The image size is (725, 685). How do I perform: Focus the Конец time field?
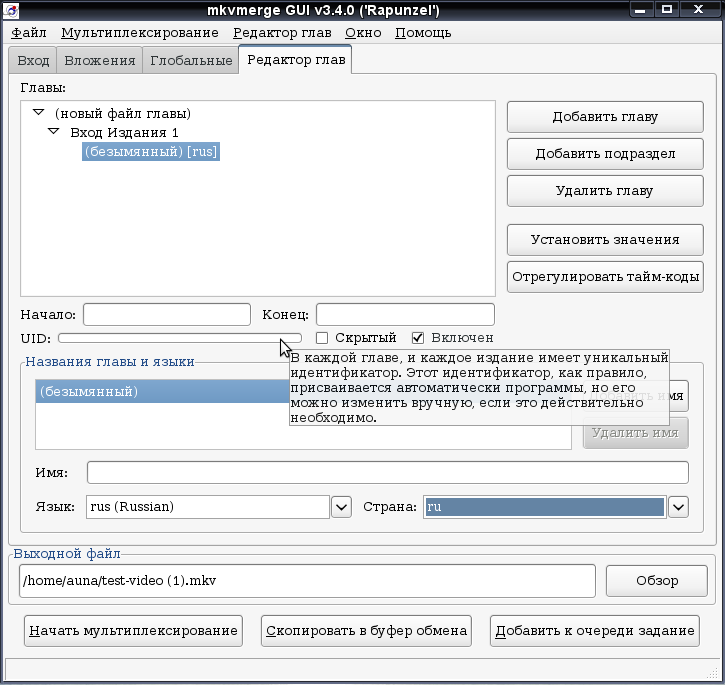pyautogui.click(x=405, y=315)
